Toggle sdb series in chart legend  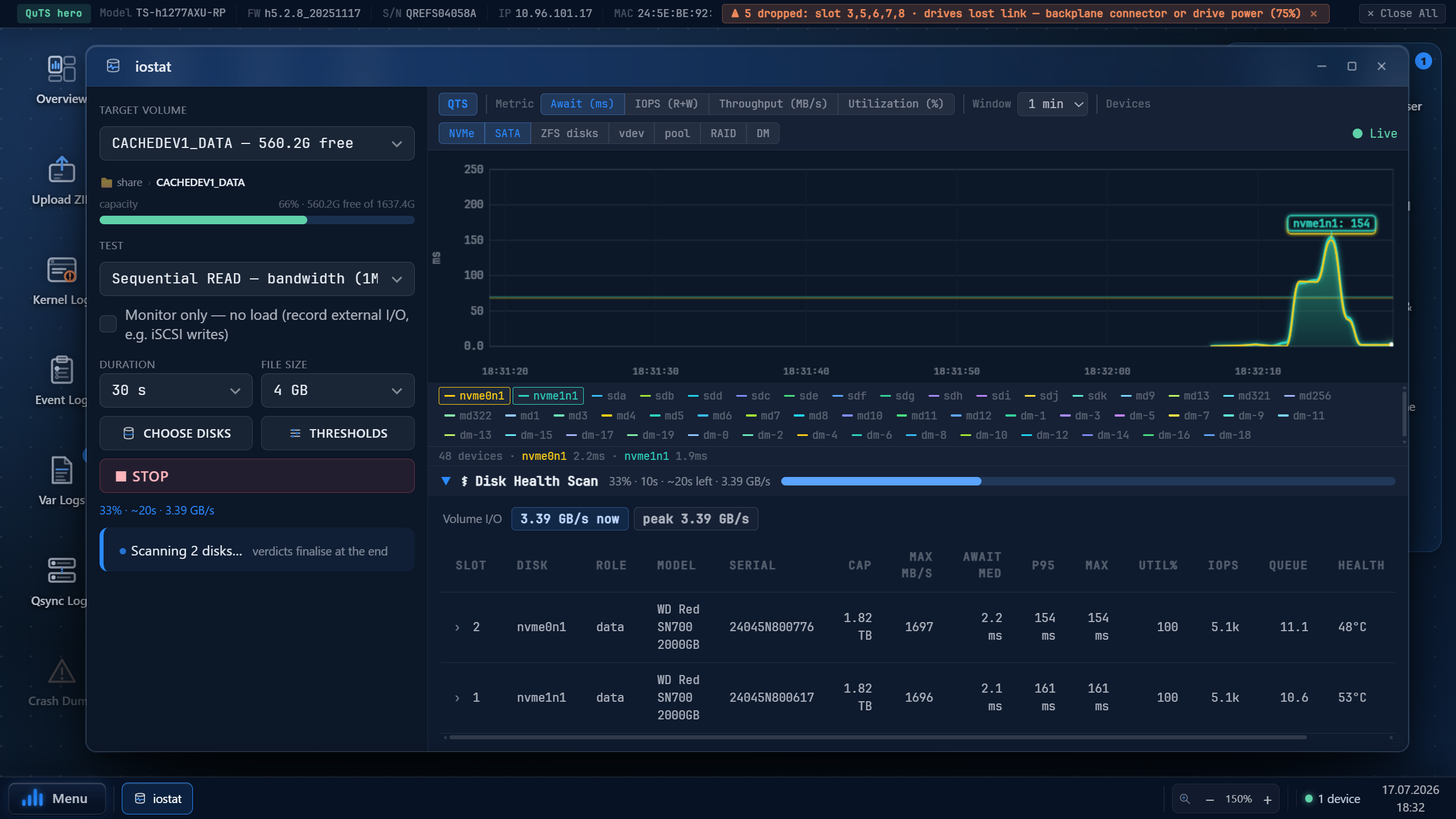click(x=657, y=396)
